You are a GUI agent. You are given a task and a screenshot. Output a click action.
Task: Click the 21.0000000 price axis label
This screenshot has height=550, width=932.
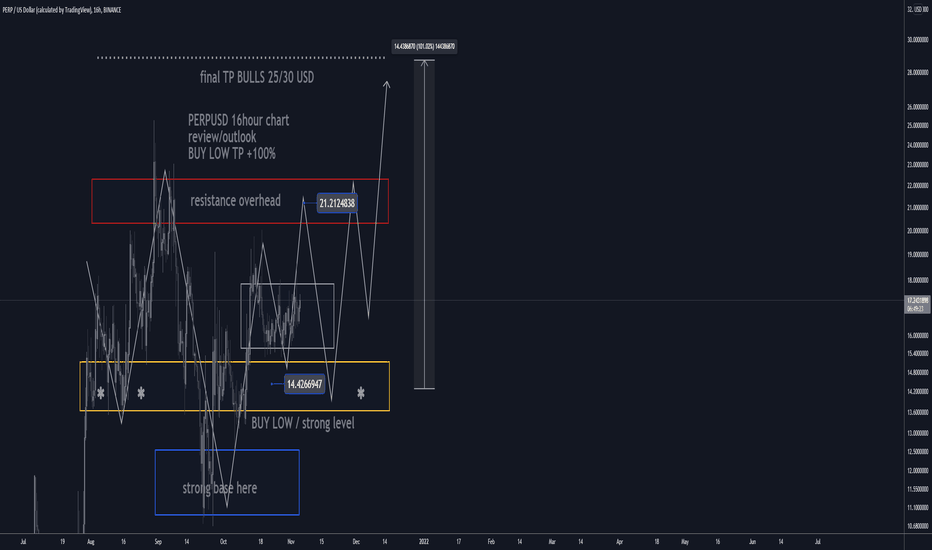pos(918,208)
